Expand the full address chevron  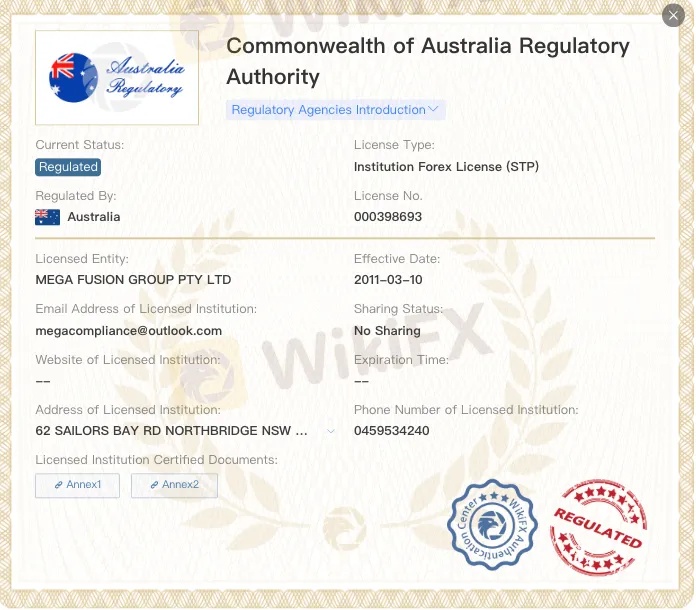[x=331, y=431]
